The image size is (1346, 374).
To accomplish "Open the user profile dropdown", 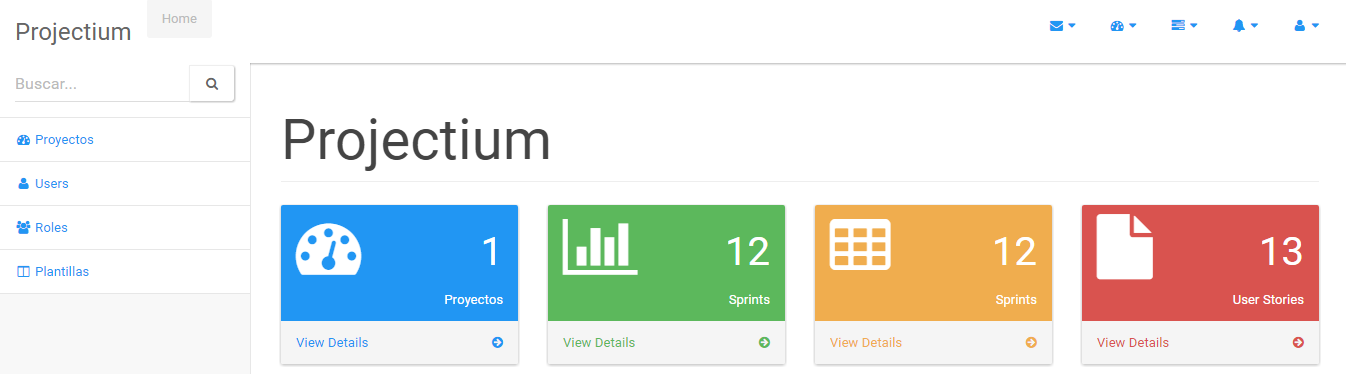I will coord(1306,26).
